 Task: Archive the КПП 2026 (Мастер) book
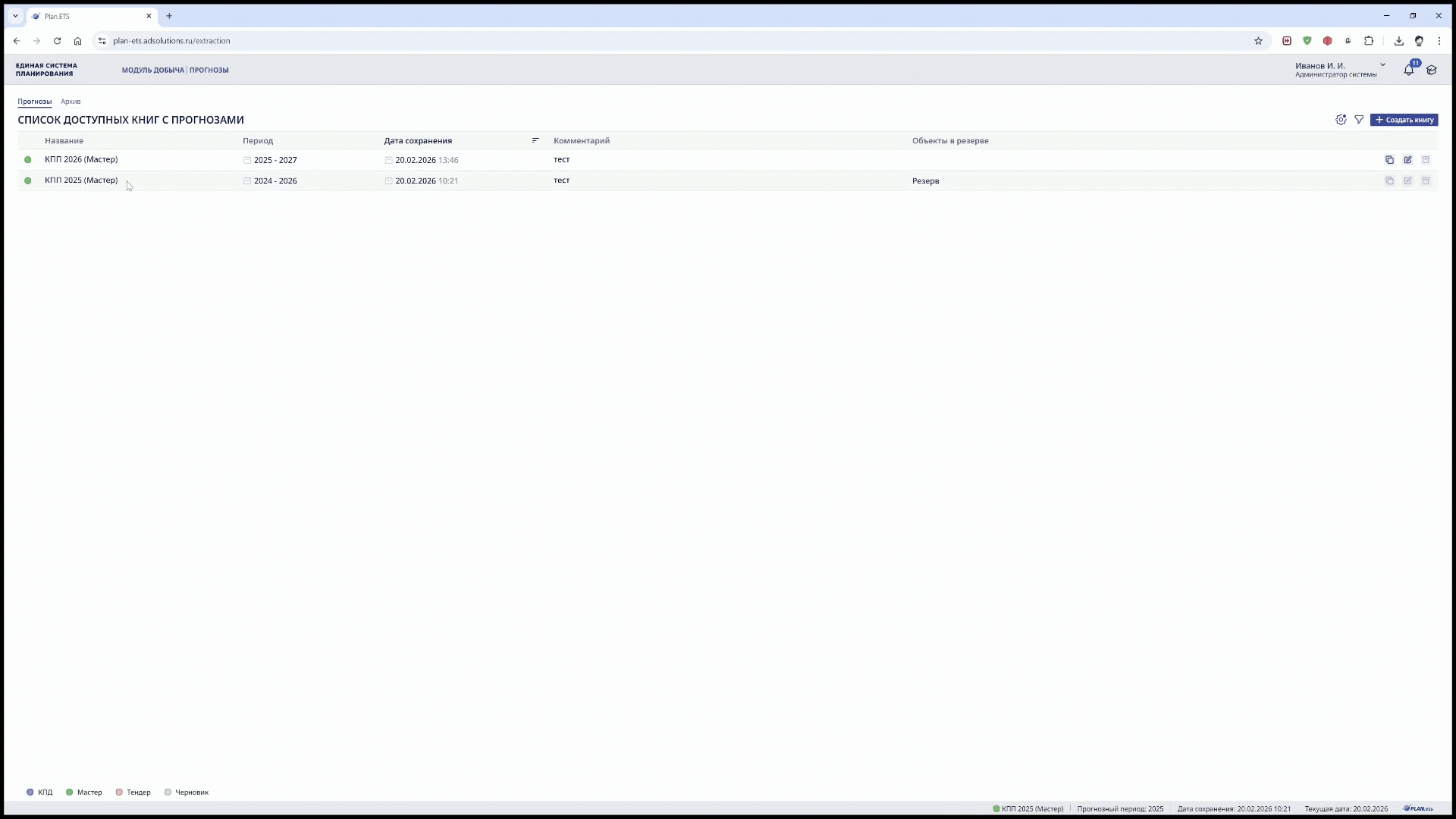point(1426,160)
